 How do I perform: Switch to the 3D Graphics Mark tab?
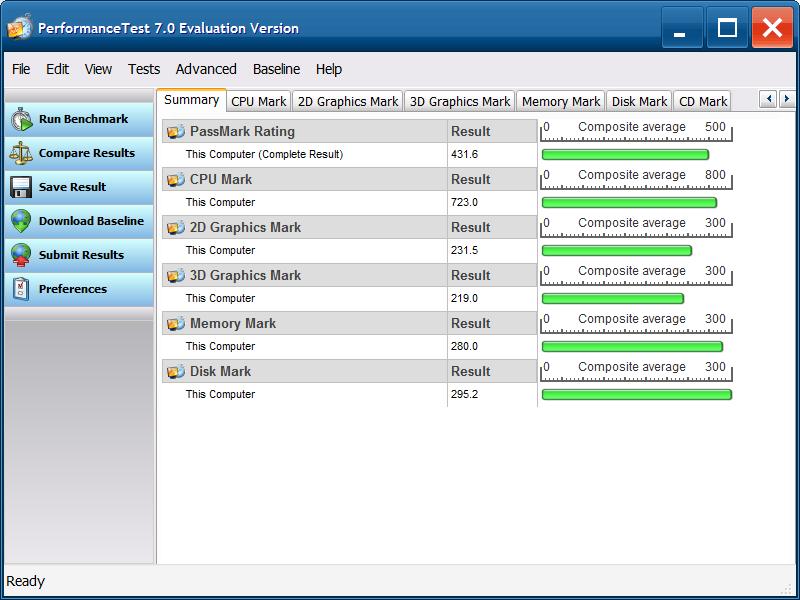[x=460, y=102]
